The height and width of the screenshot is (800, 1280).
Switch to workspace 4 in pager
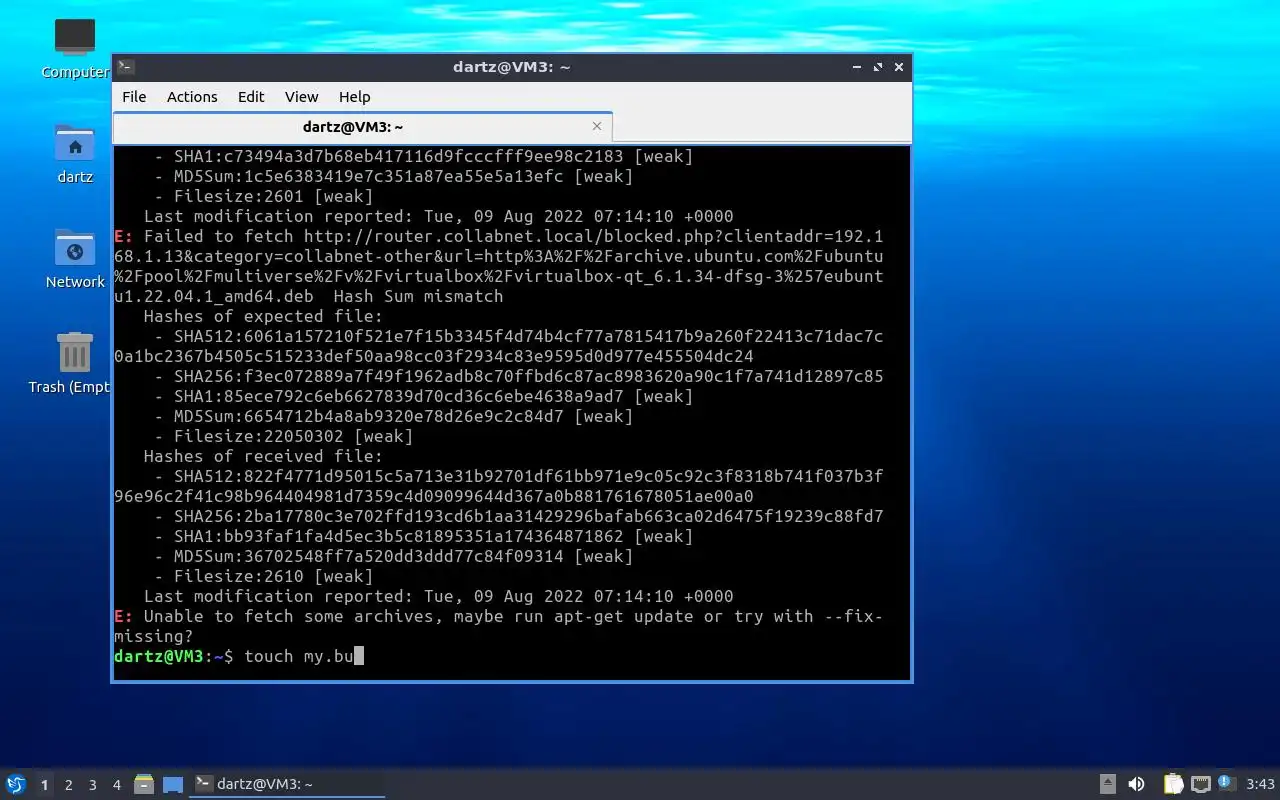[117, 785]
